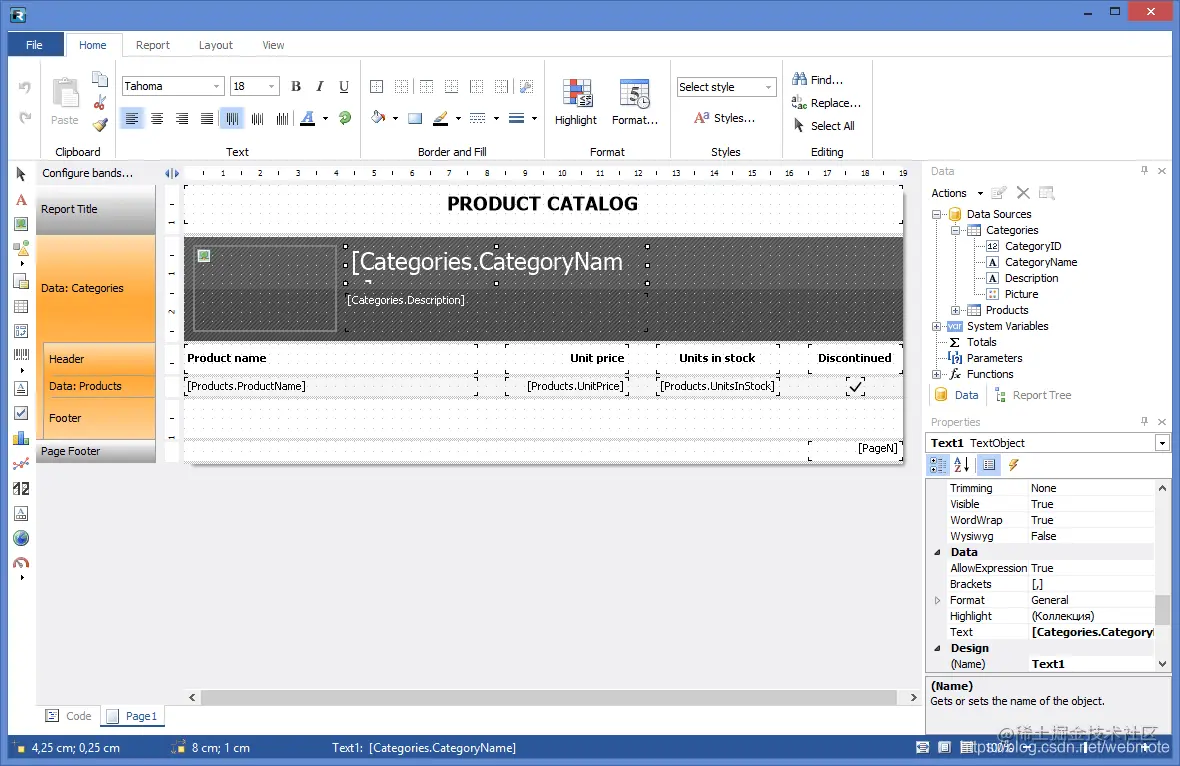Click the Highlight button
Image resolution: width=1180 pixels, height=766 pixels.
click(576, 102)
